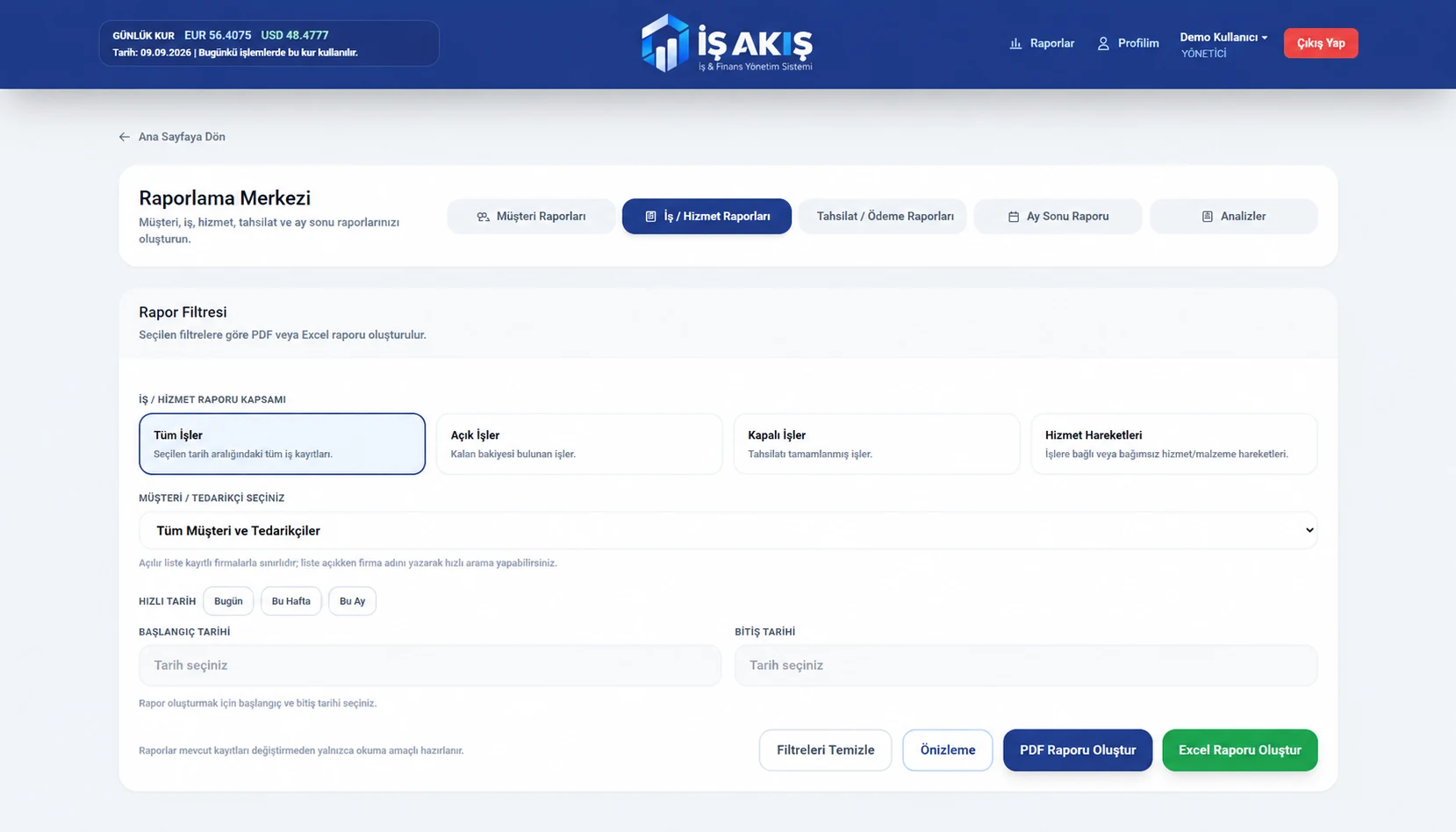
Task: Switch to Müşteri Raporları tab
Action: [x=531, y=217]
